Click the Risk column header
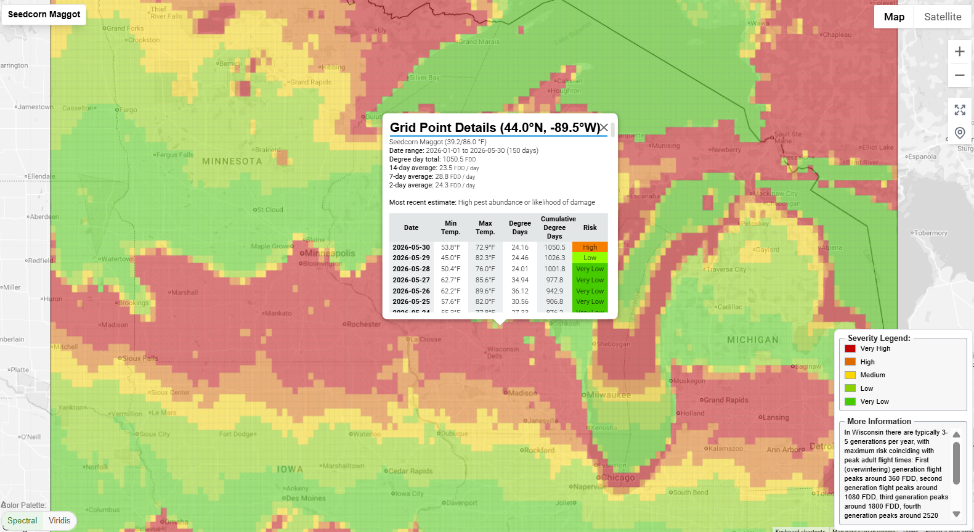This screenshot has width=974, height=532. [x=589, y=227]
